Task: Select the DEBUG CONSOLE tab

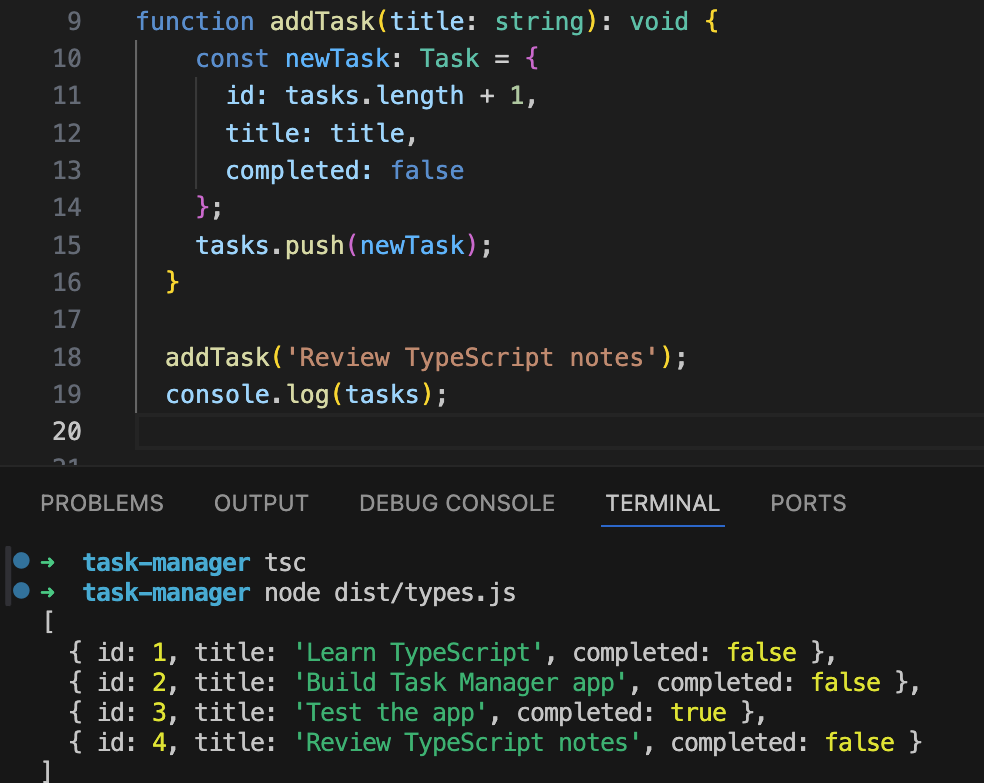Action: coord(457,503)
